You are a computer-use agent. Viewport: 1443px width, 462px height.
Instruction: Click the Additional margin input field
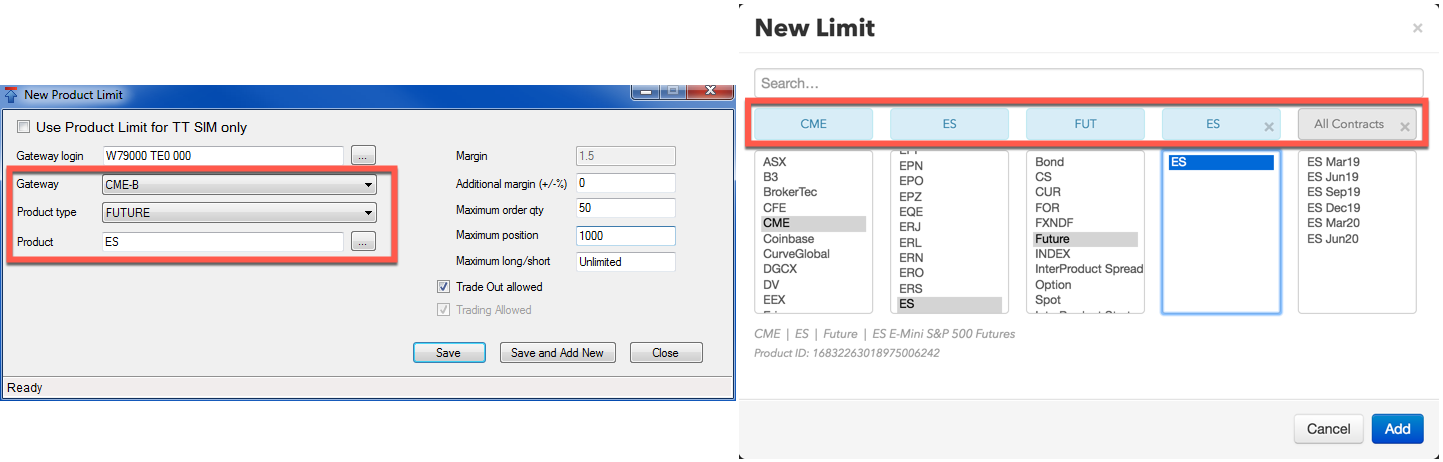[626, 183]
